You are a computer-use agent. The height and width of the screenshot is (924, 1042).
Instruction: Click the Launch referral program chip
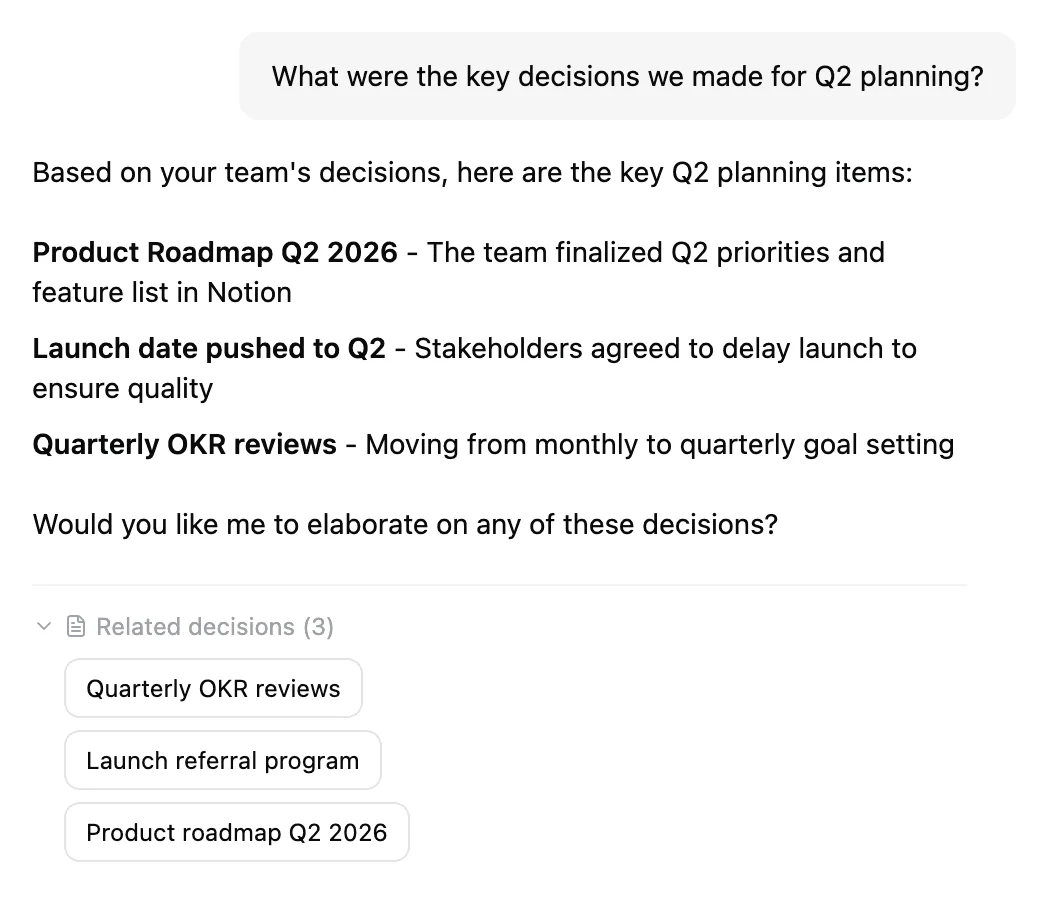pyautogui.click(x=222, y=760)
